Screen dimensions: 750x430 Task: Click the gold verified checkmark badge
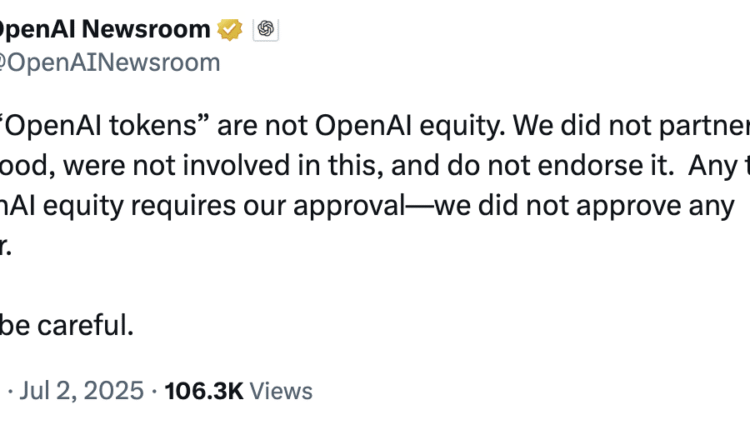coord(230,30)
